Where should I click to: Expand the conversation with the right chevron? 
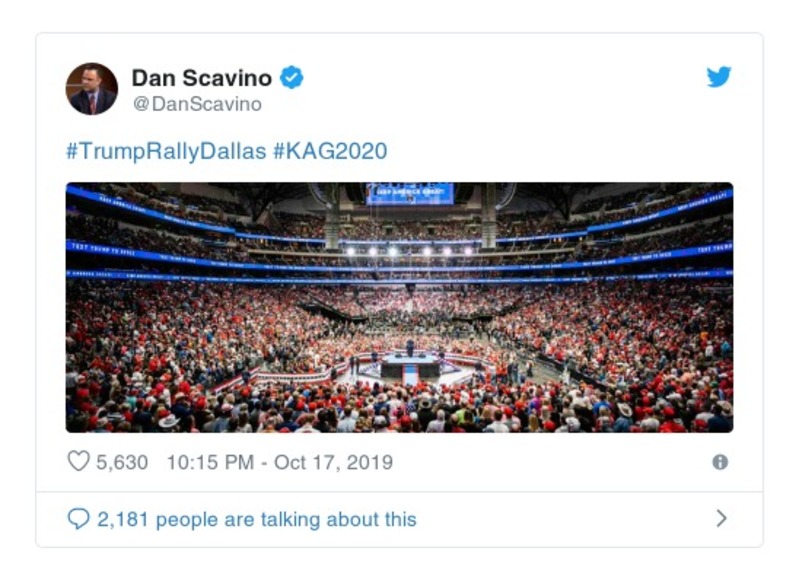721,518
